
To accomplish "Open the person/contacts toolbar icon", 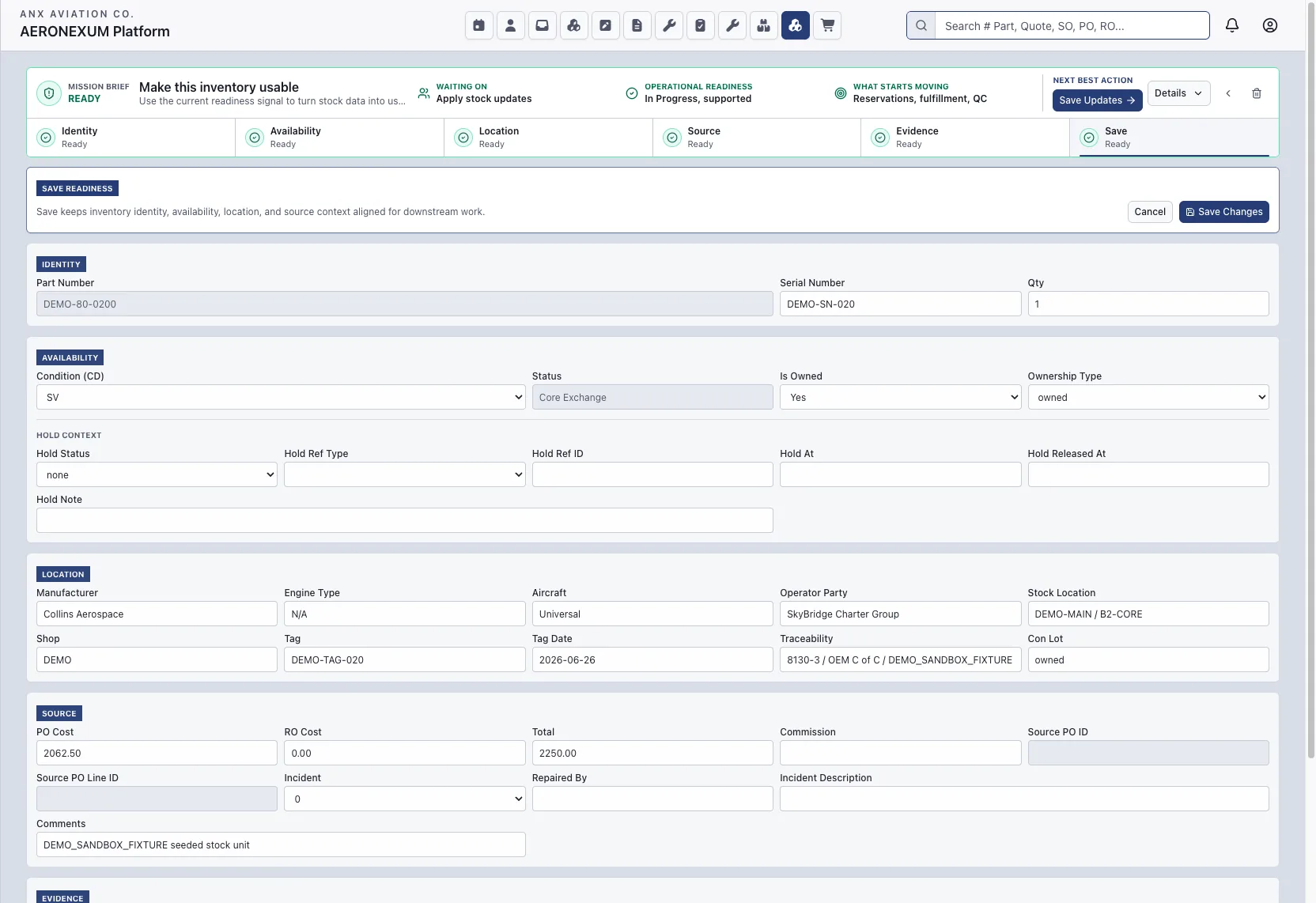I will click(510, 25).
